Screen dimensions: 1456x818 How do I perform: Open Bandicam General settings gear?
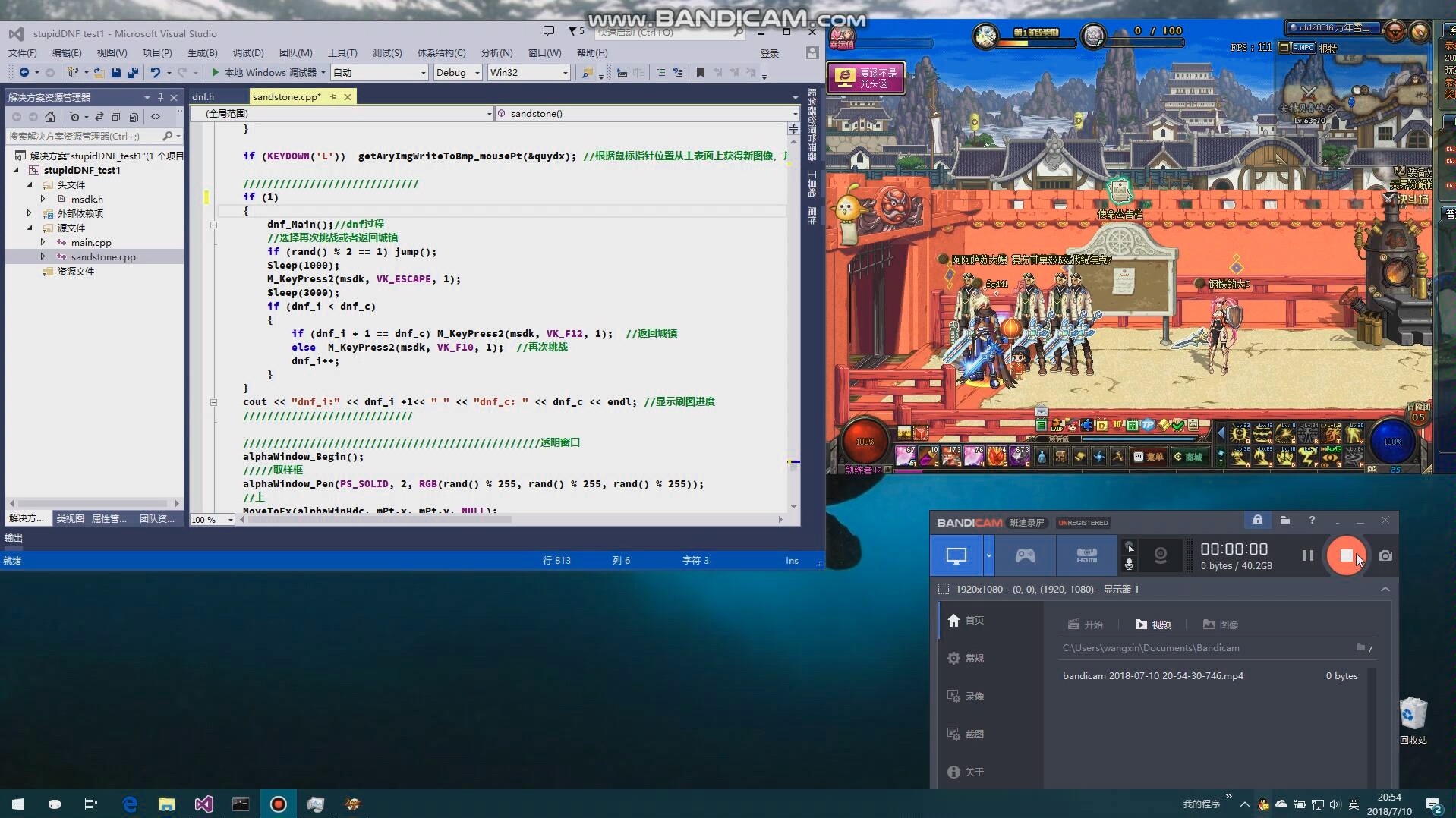click(967, 658)
